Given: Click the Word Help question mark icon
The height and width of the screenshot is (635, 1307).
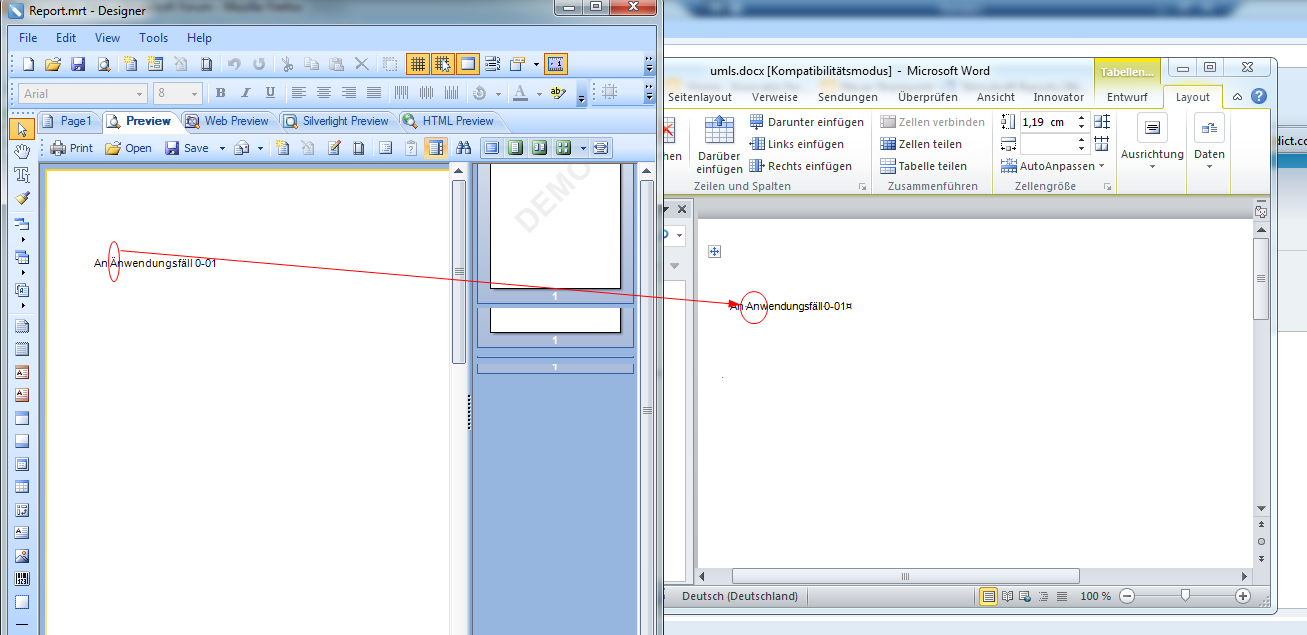Looking at the screenshot, I should (x=1259, y=97).
